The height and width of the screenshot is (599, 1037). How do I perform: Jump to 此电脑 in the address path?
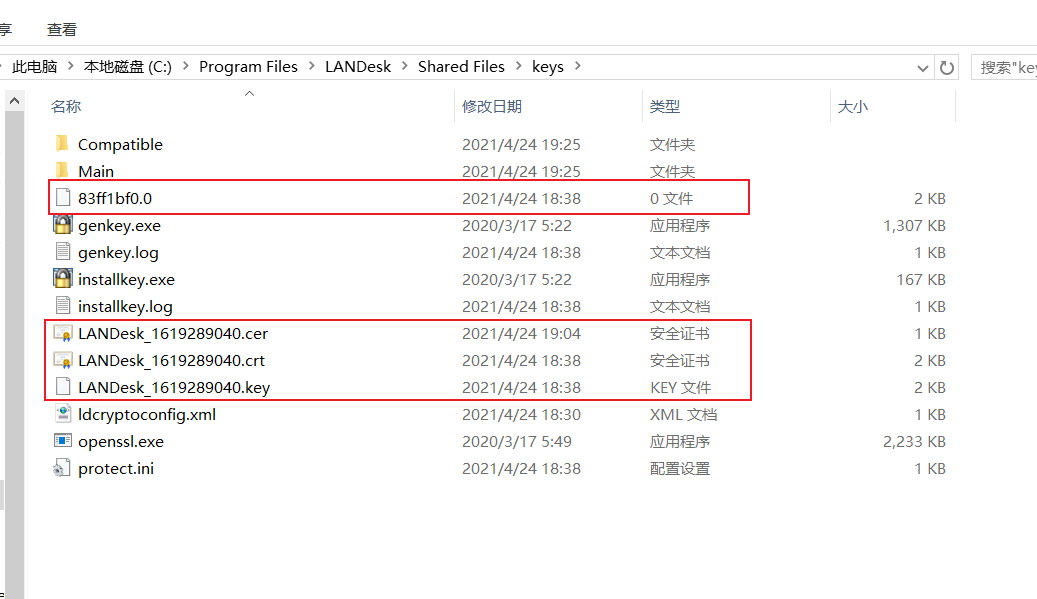click(34, 67)
